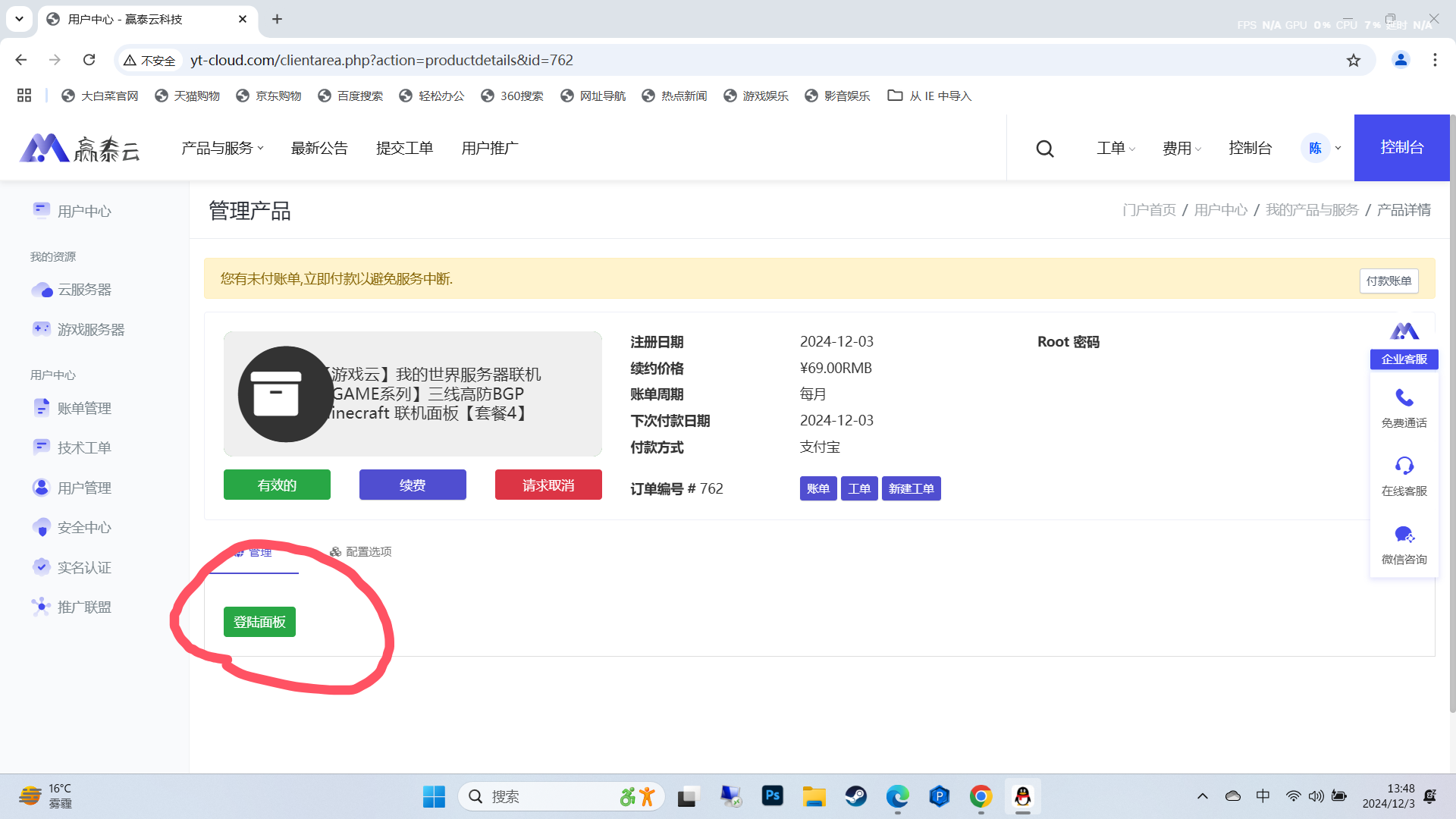Open Microsoft Edge from taskbar
The height and width of the screenshot is (819, 1456).
point(898,796)
